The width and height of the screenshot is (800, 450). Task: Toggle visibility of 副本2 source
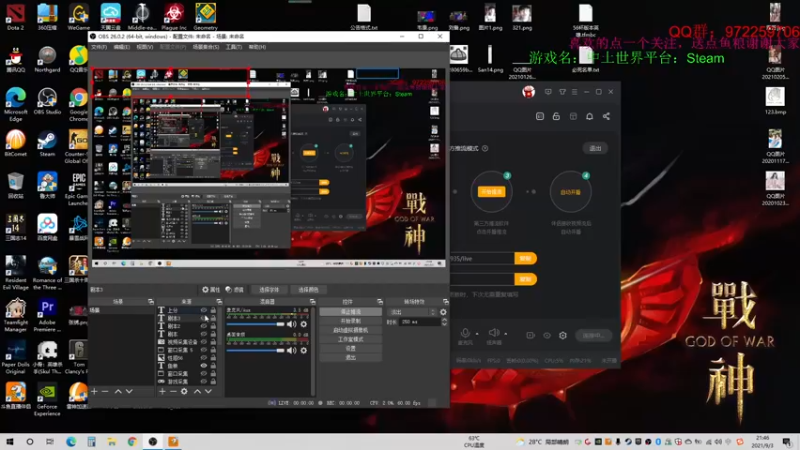click(x=204, y=326)
